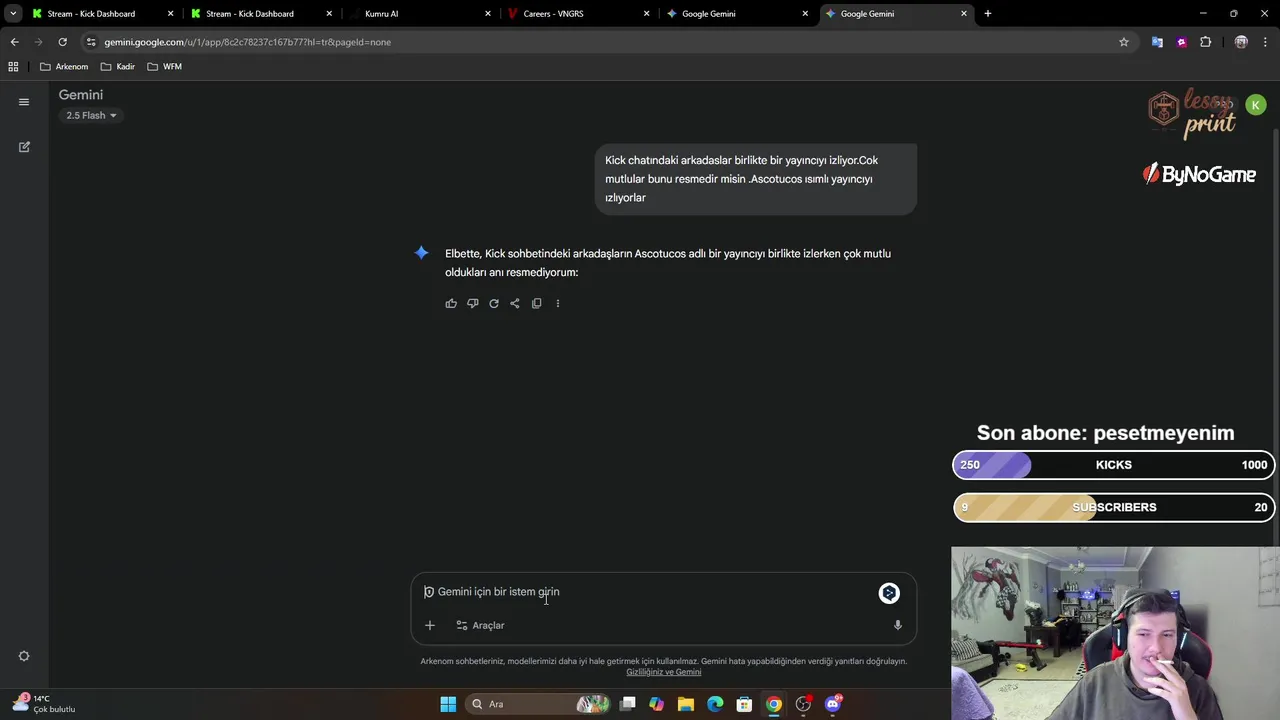Activate the microphone voice input
This screenshot has height=720, width=1280.
pyautogui.click(x=897, y=625)
